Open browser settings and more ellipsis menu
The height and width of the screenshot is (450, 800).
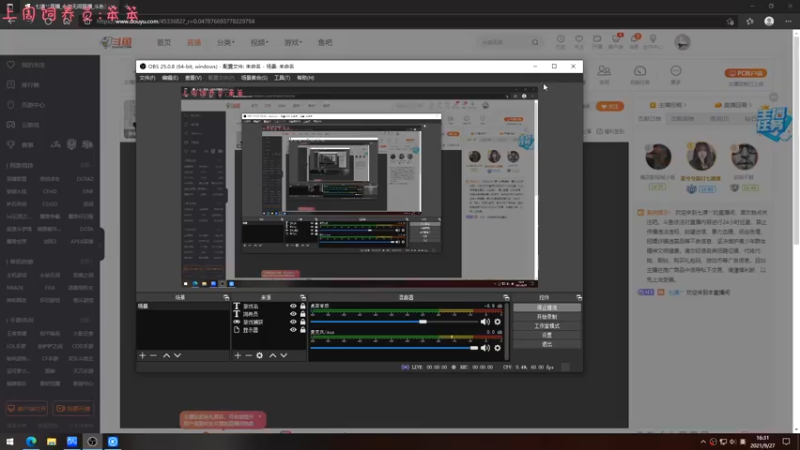pyautogui.click(x=788, y=21)
